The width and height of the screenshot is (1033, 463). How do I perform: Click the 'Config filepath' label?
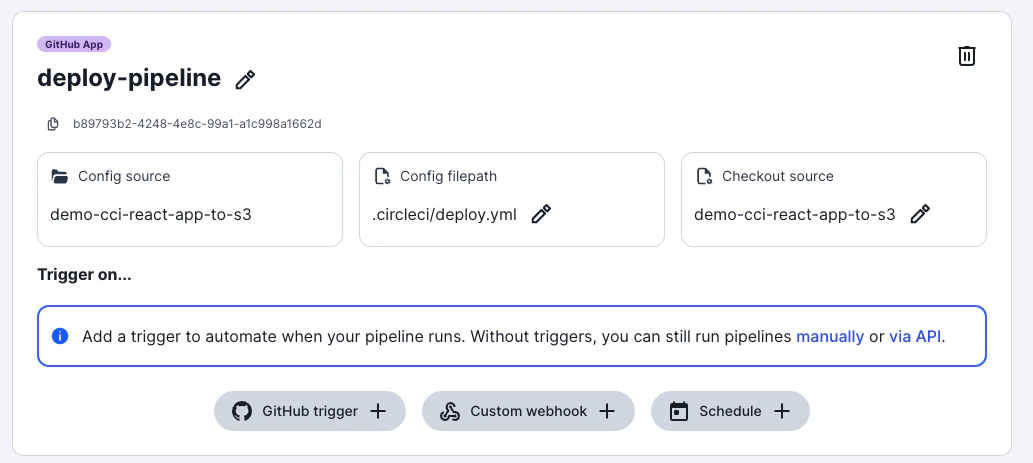click(x=449, y=177)
